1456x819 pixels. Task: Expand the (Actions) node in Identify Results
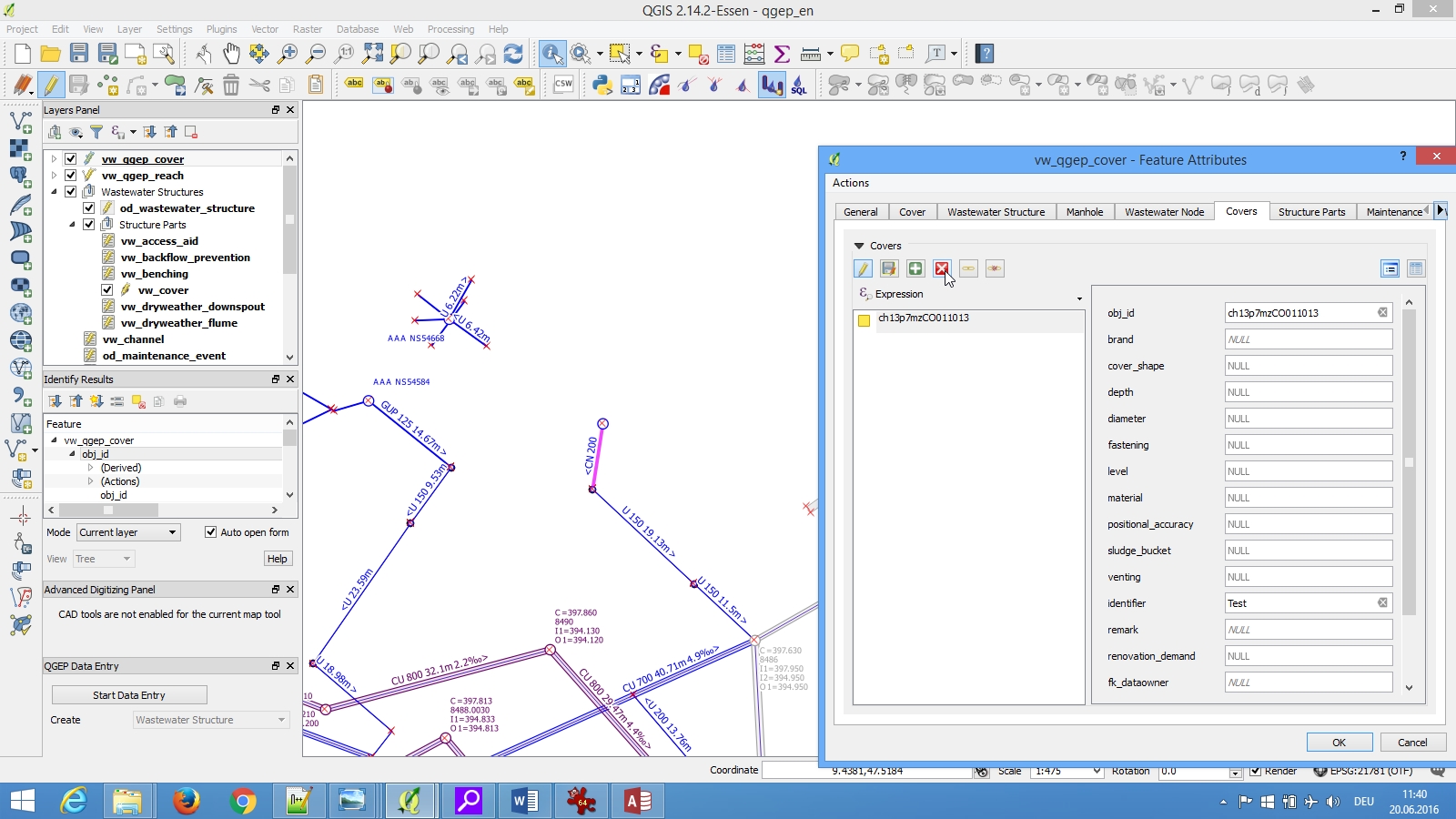(90, 481)
